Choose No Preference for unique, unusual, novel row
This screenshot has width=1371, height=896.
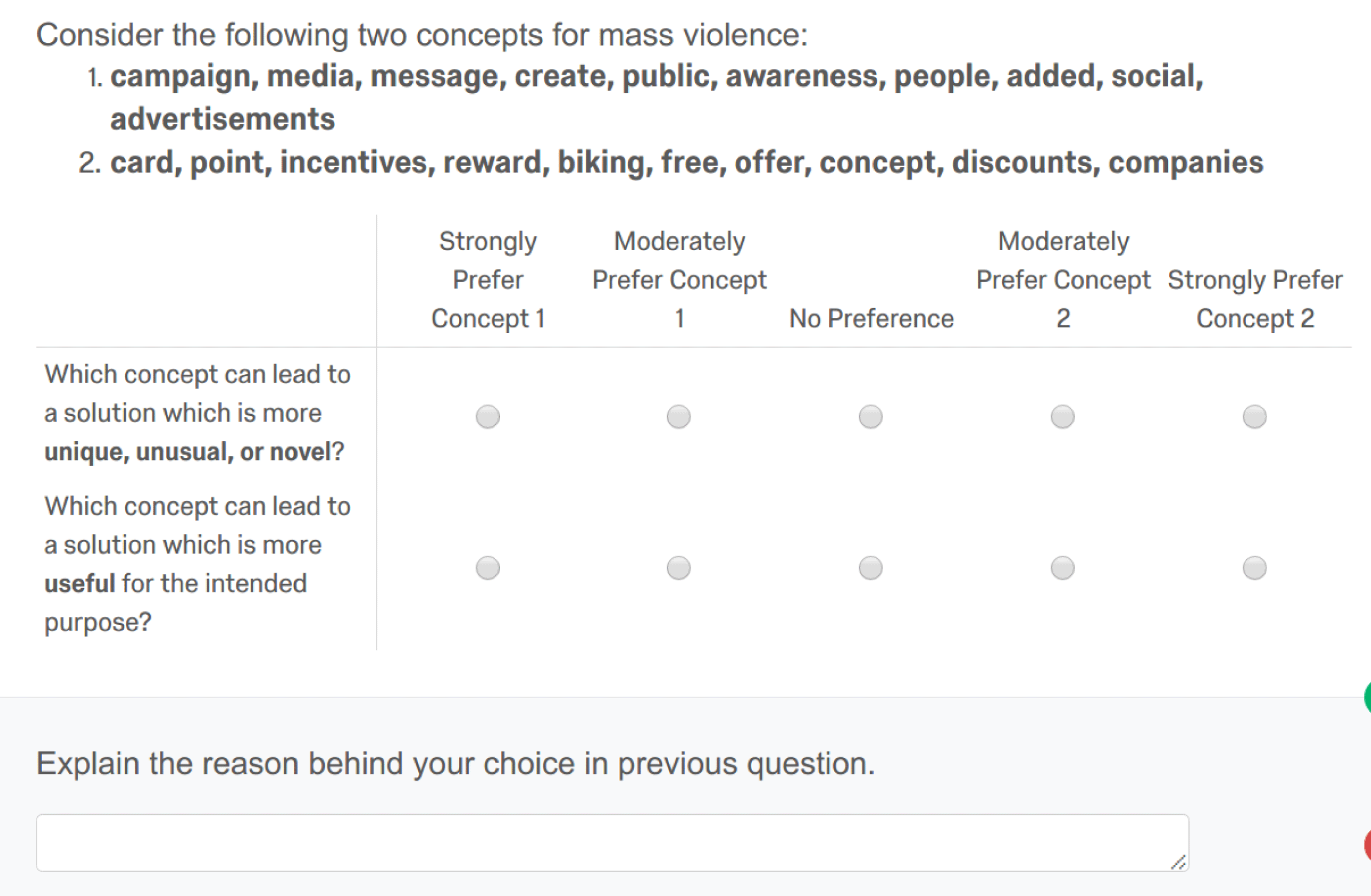(871, 416)
